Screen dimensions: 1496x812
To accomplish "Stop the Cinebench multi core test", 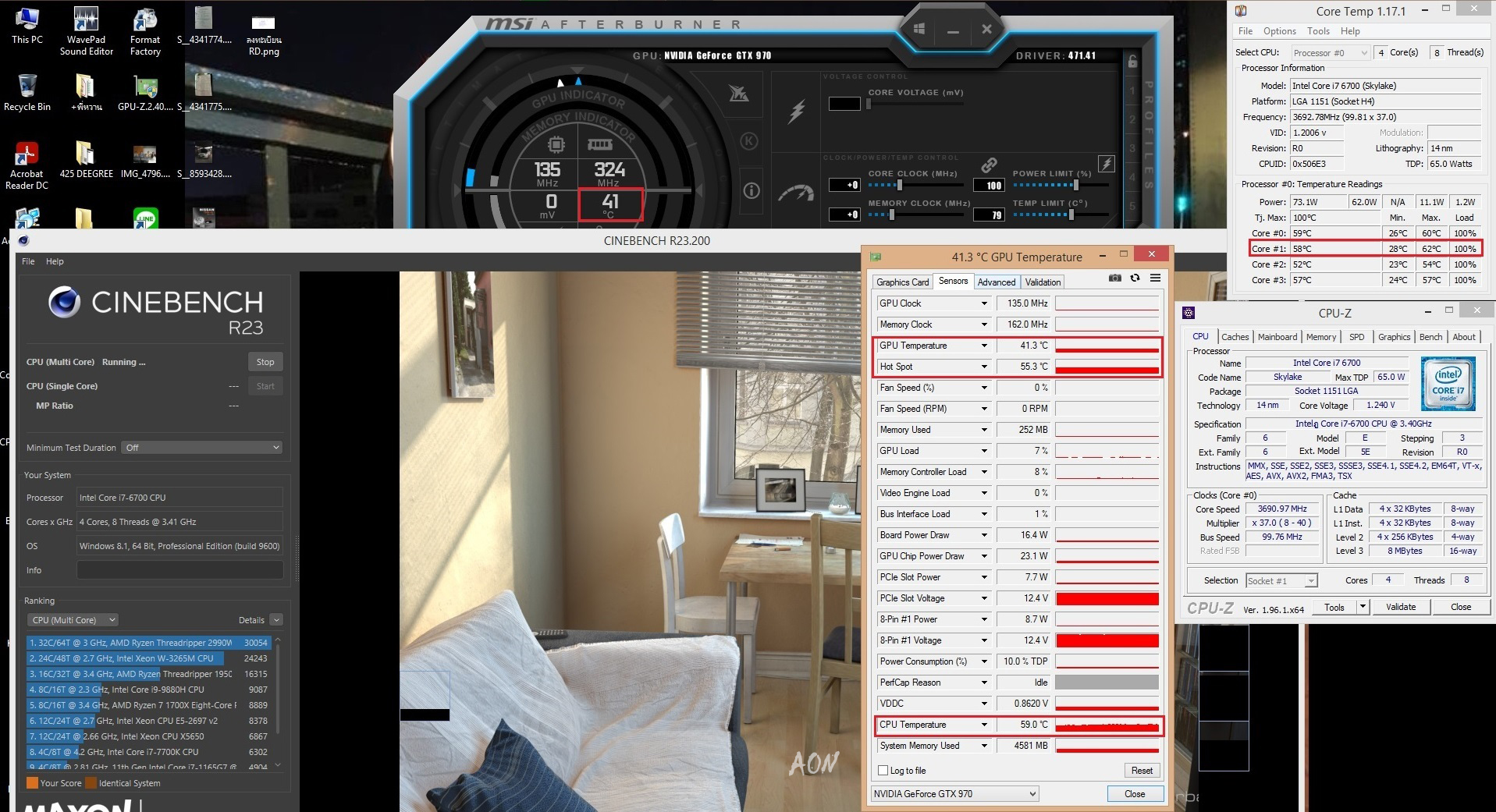I will click(x=265, y=362).
